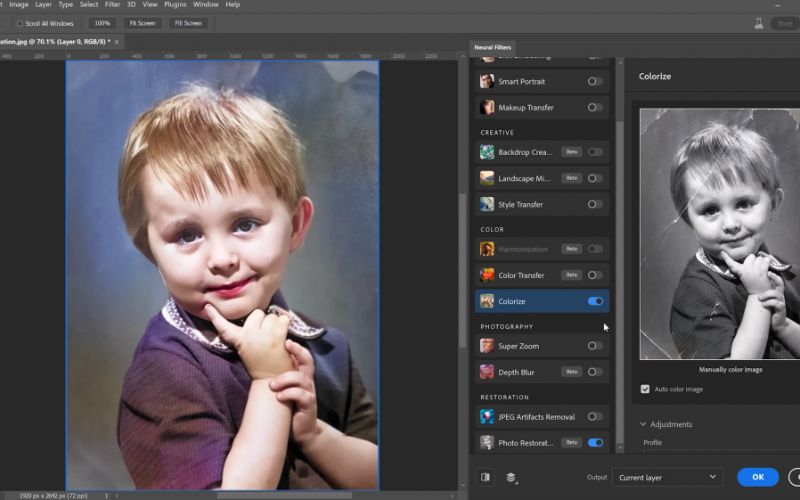
Task: Select the Neural Filters panel tab
Action: (492, 47)
